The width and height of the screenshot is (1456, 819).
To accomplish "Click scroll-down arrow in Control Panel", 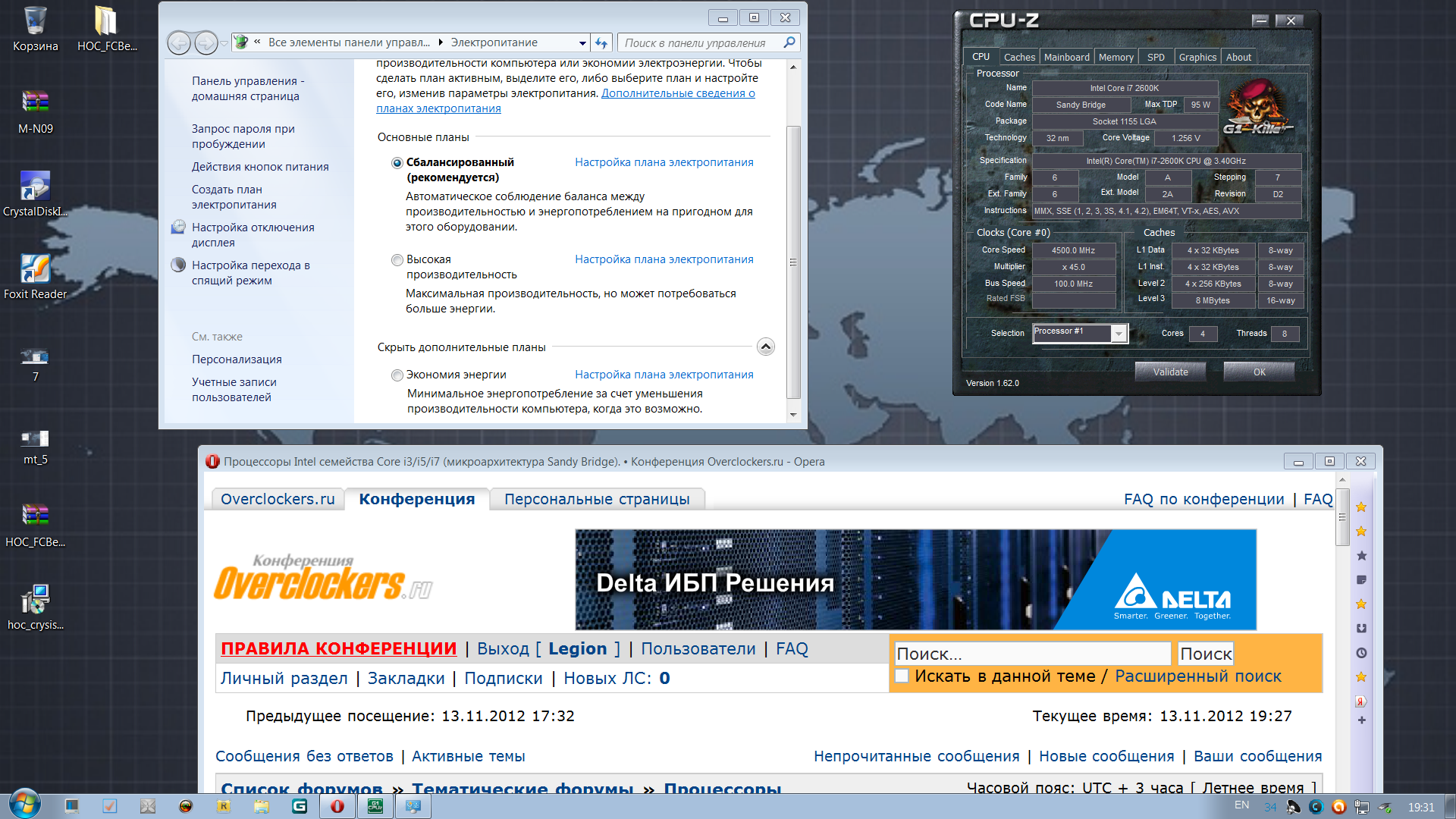I will [793, 415].
